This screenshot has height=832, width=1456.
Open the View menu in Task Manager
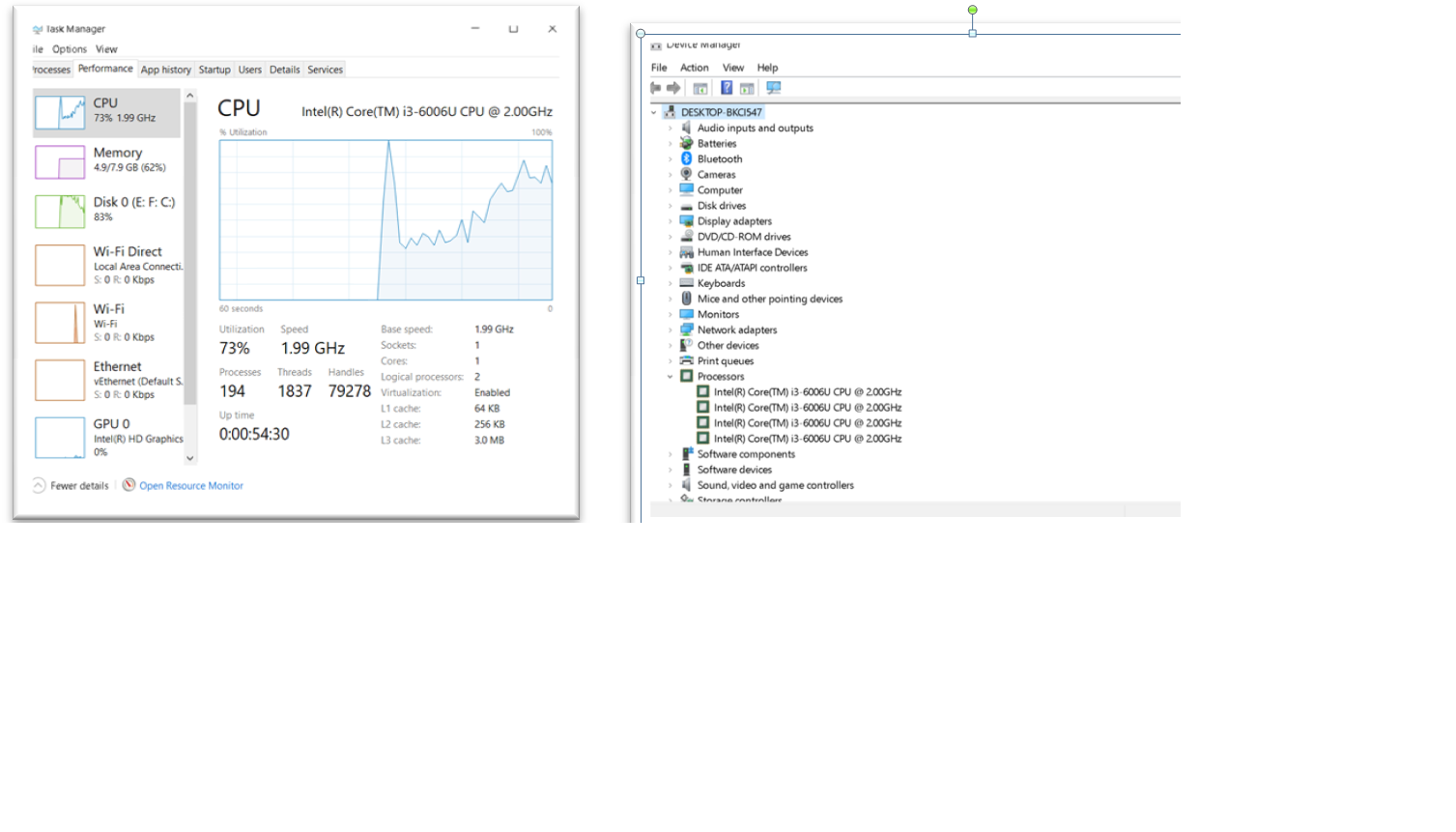[x=106, y=49]
